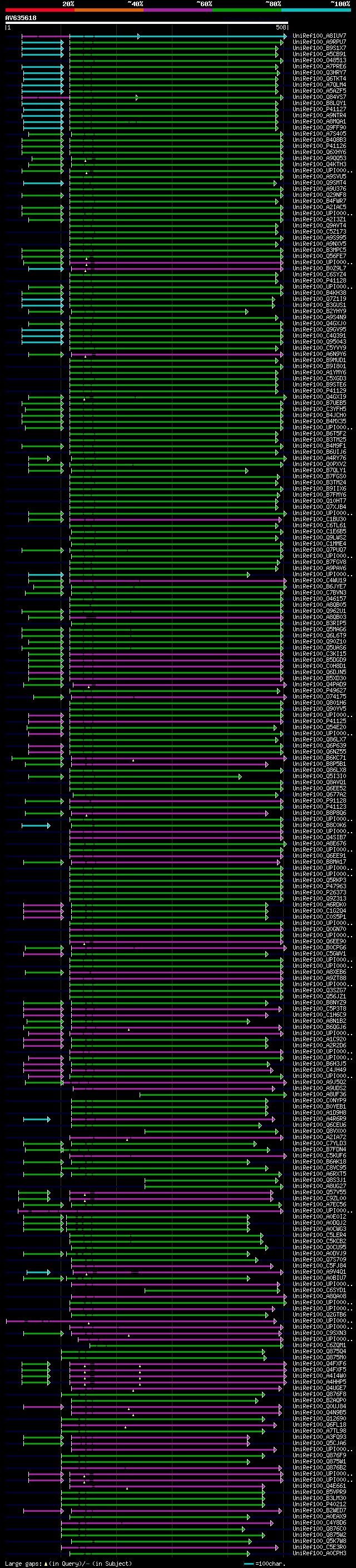Select hit label UniRef100_P41127
This screenshot has width=356, height=1568.
pos(319,110)
